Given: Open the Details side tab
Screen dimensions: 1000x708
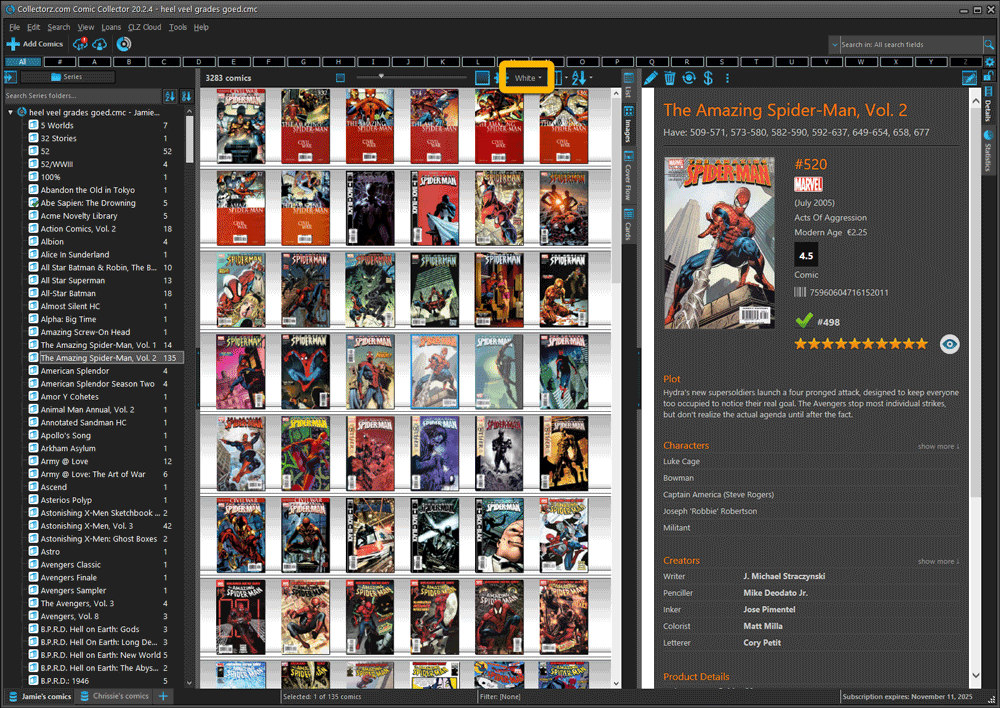Looking at the screenshot, I should (989, 105).
